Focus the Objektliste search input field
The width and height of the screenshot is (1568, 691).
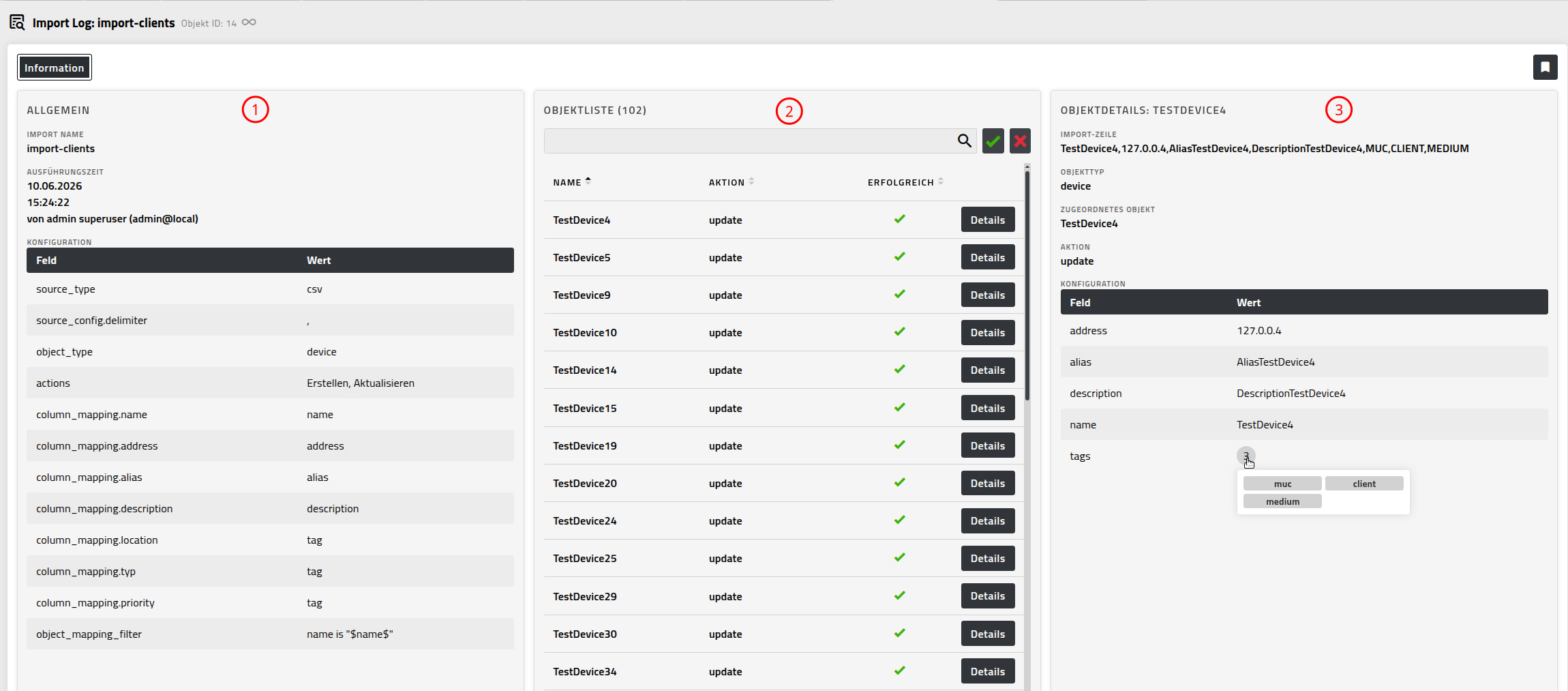[750, 141]
